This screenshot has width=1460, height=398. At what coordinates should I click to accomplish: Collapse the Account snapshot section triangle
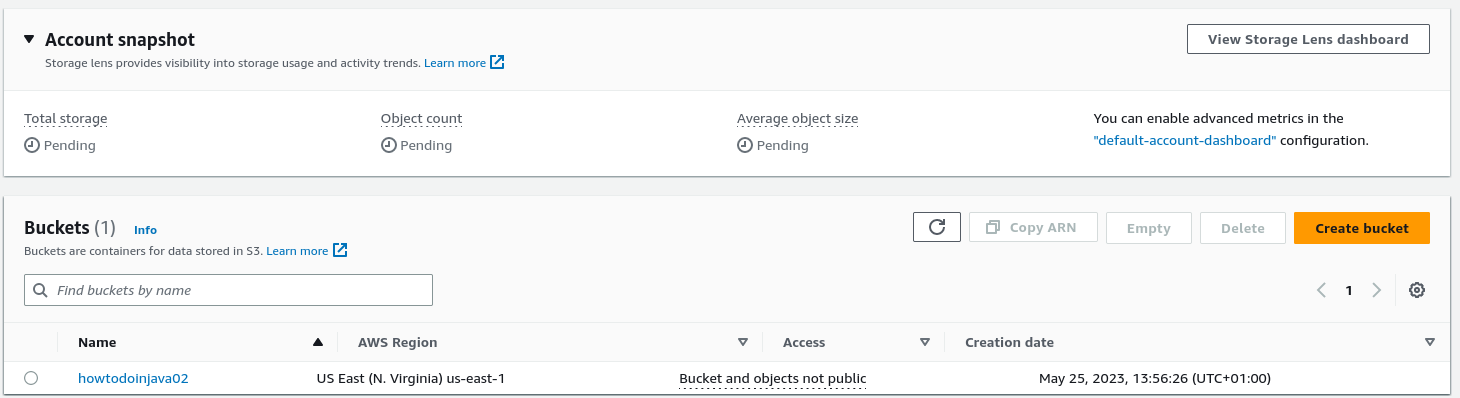click(x=29, y=40)
